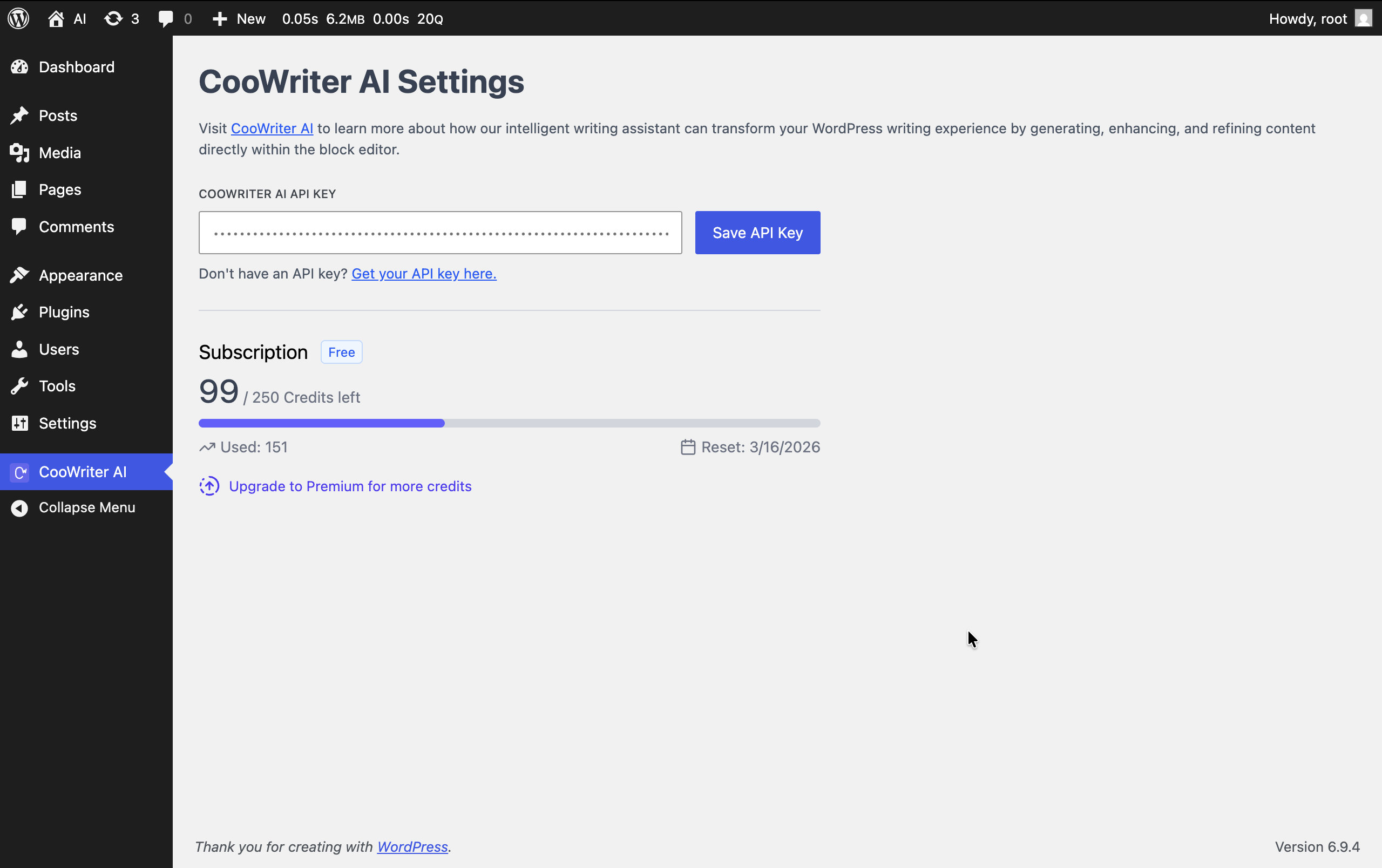Click the calendar icon next to Reset date

click(688, 447)
